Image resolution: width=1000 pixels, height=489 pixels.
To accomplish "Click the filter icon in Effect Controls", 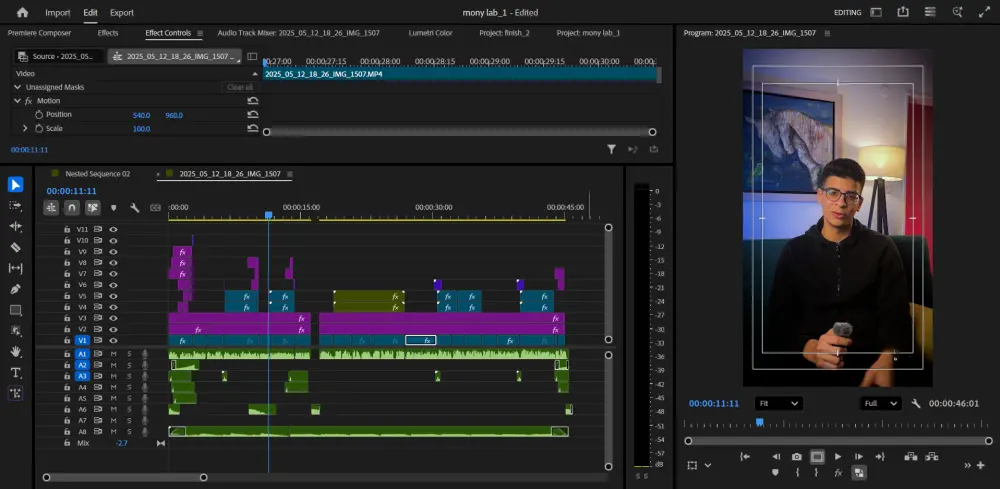I will click(x=612, y=149).
